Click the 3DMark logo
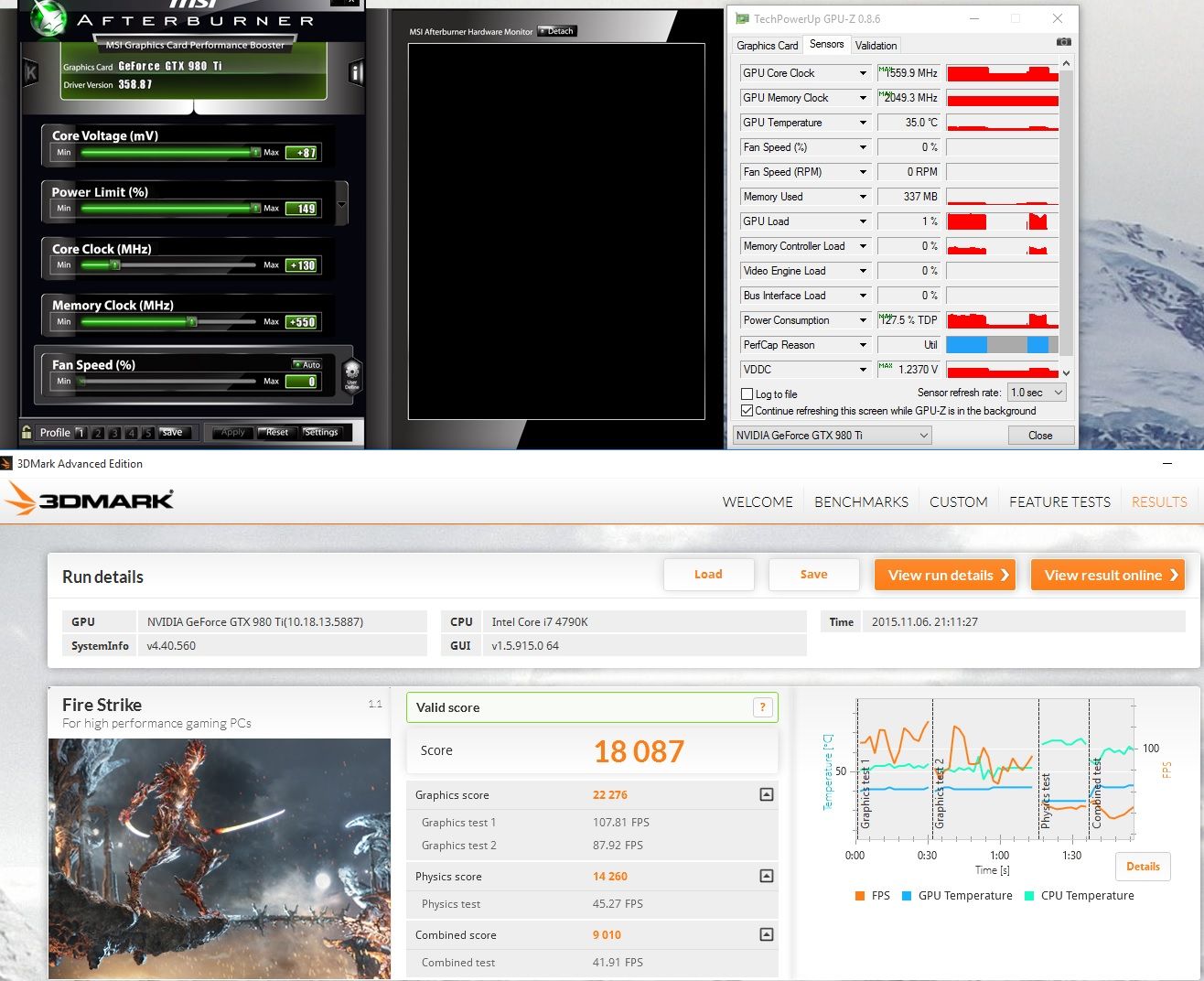This screenshot has width=1204, height=981. pyautogui.click(x=89, y=500)
